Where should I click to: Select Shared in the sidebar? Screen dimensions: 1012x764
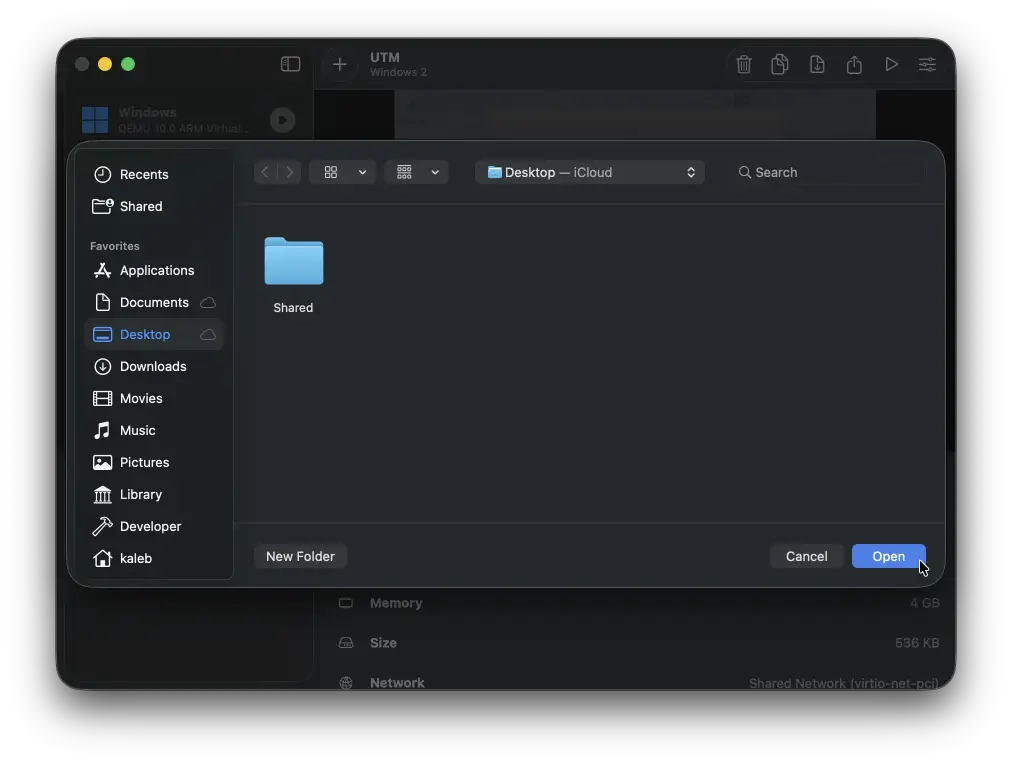[154, 206]
